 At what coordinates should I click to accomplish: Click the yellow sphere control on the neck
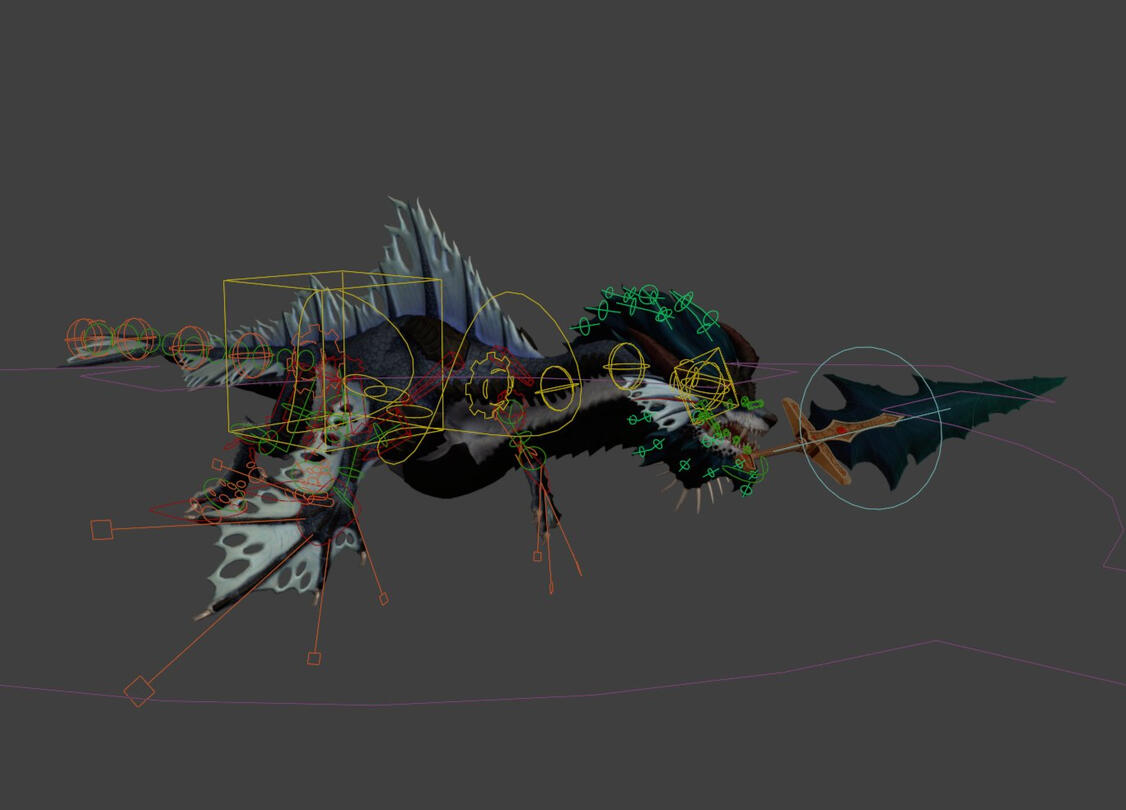(625, 367)
